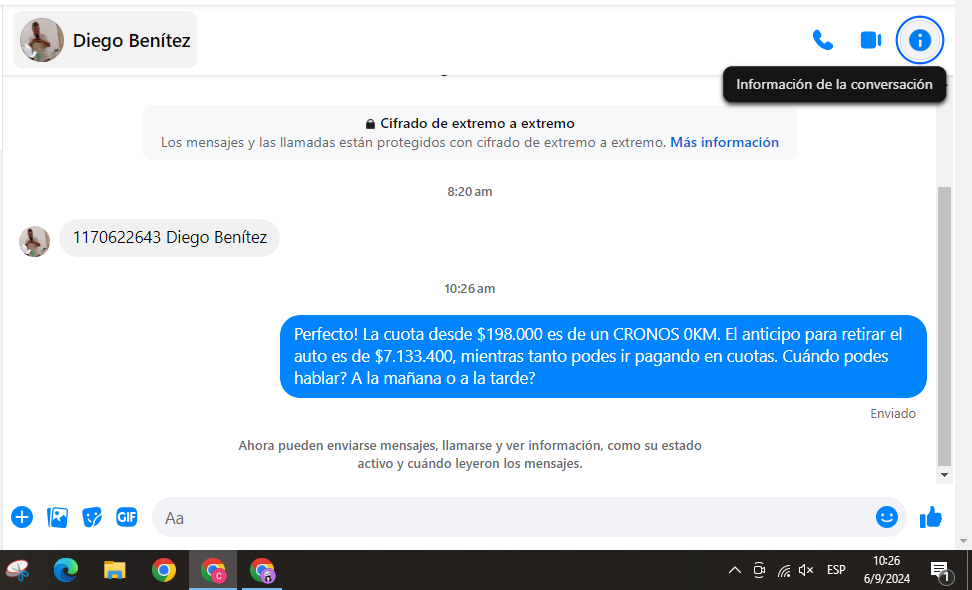Screen dimensions: 972x590
Task: Open Snipping Tool from the taskbar
Action: (x=17, y=570)
